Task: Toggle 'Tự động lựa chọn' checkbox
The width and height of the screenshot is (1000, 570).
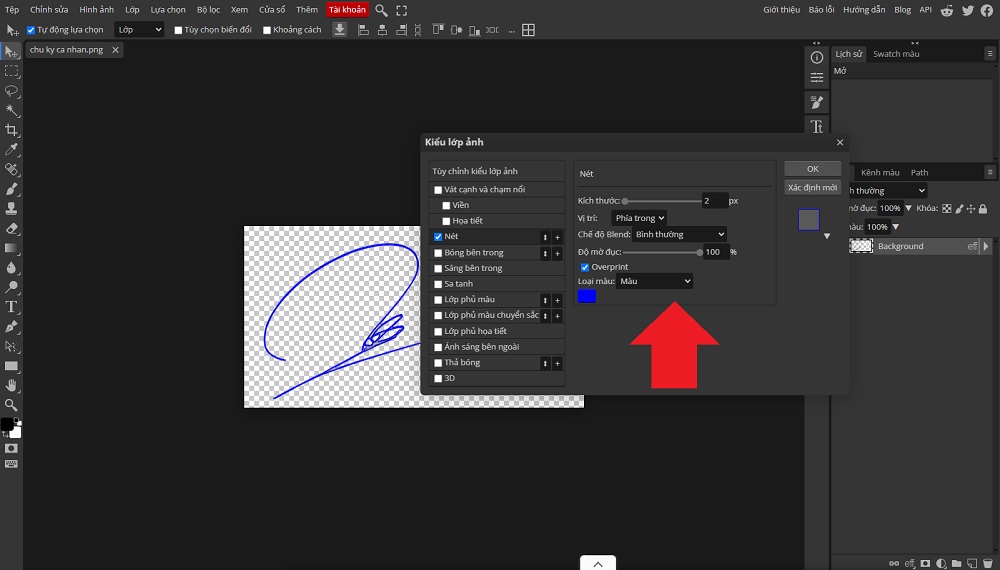Action: tap(31, 30)
